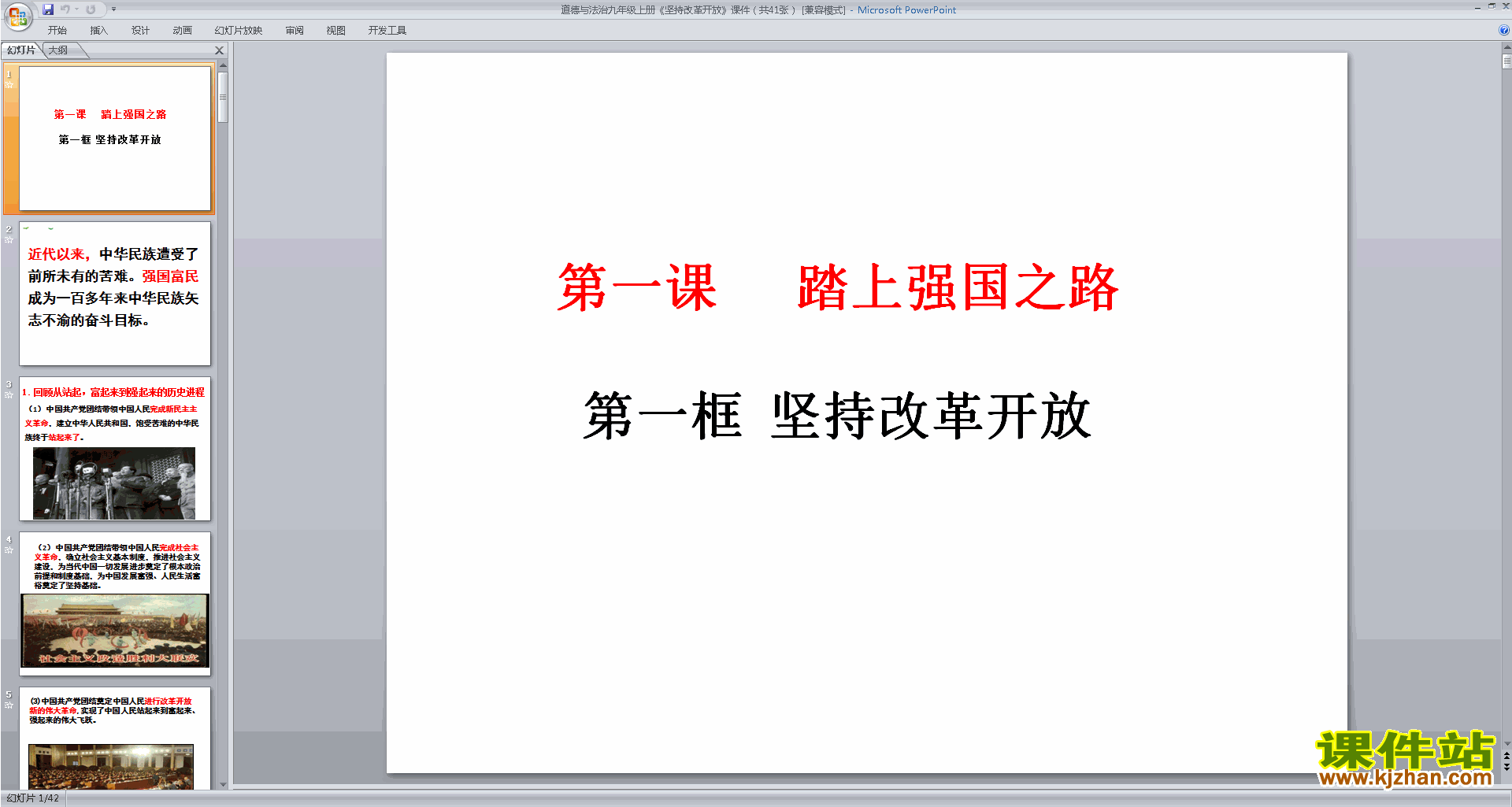This screenshot has height=807, width=1512.
Task: Click main slide area scroll down arrow
Action: (1506, 743)
